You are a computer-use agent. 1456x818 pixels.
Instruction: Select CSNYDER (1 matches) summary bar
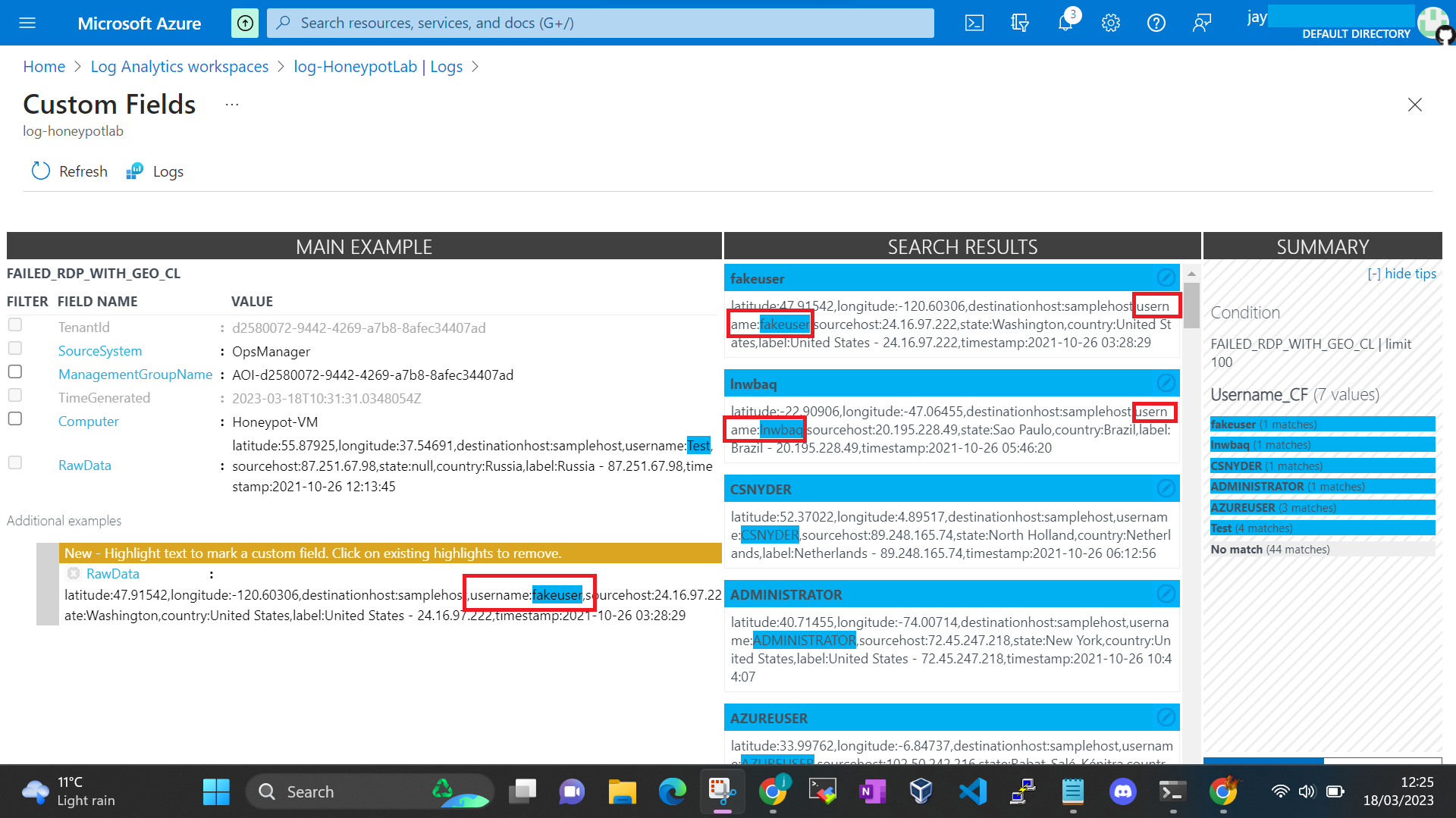click(1323, 465)
